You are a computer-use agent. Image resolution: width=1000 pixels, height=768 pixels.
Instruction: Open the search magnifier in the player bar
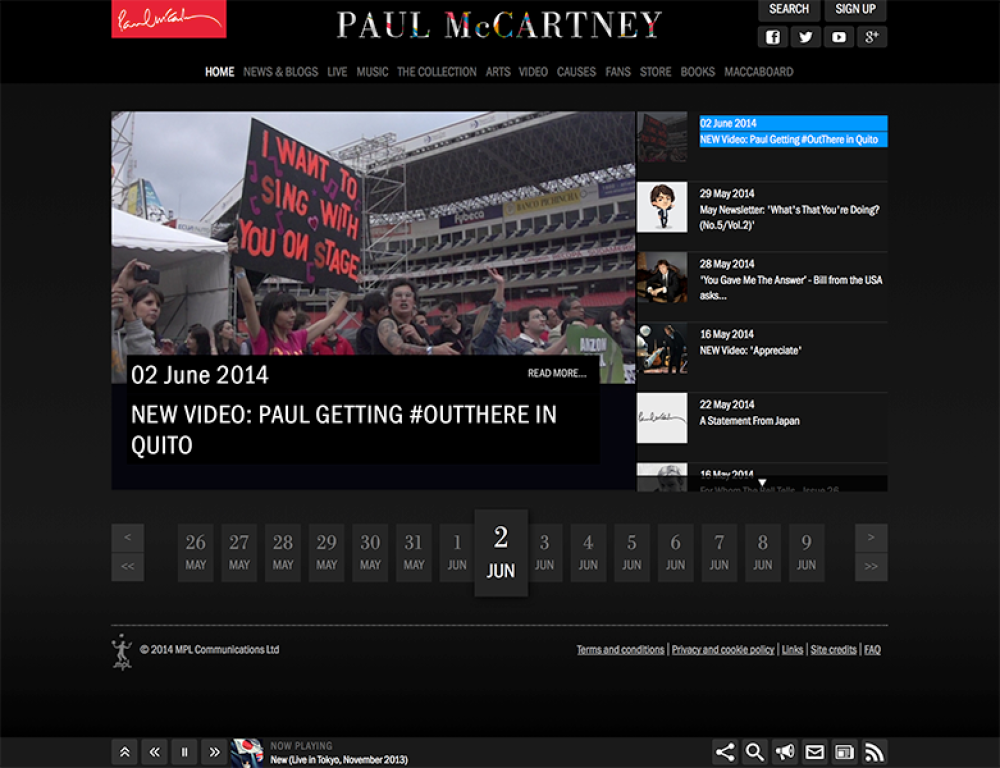[x=754, y=751]
